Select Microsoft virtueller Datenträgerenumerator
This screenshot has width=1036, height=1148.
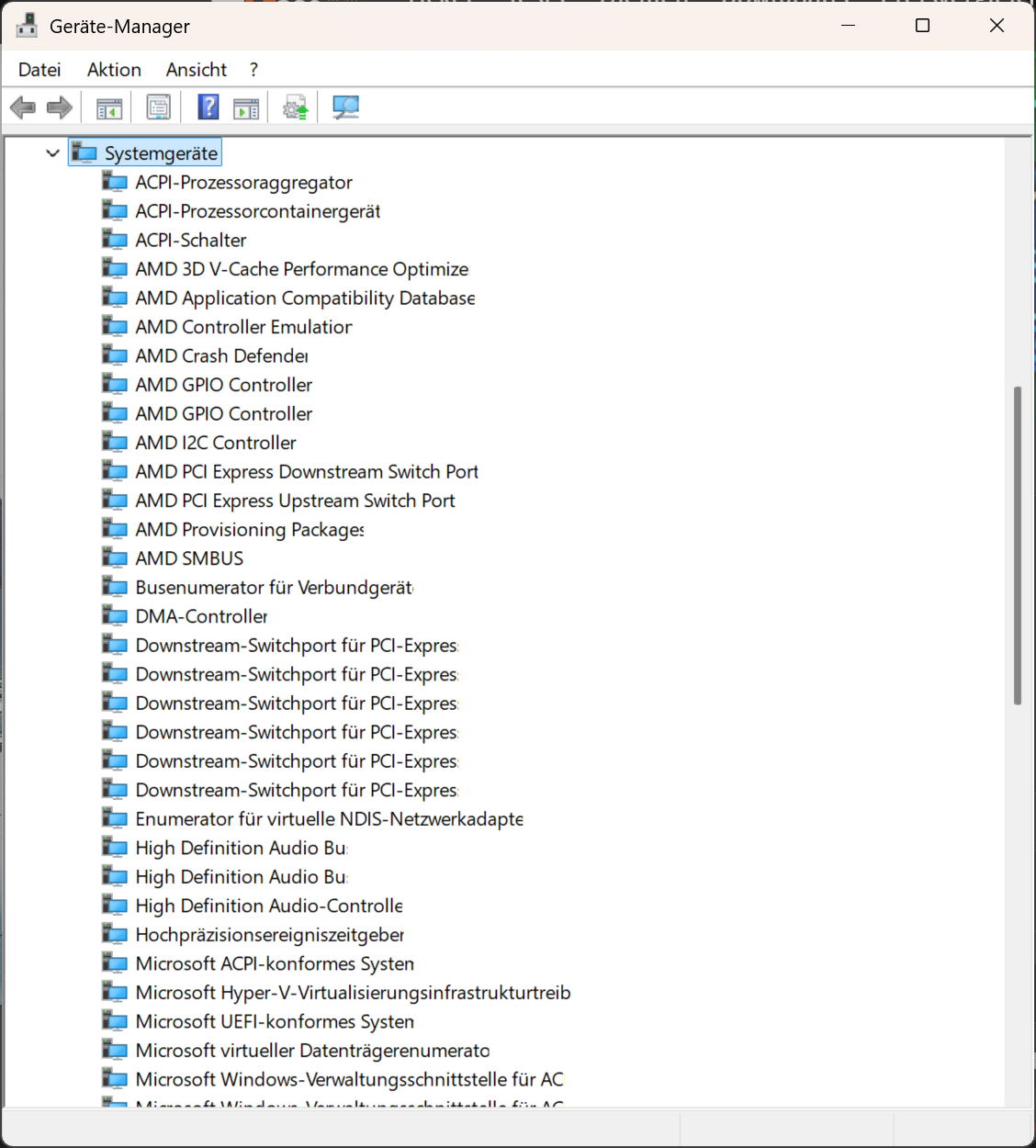(x=312, y=1051)
